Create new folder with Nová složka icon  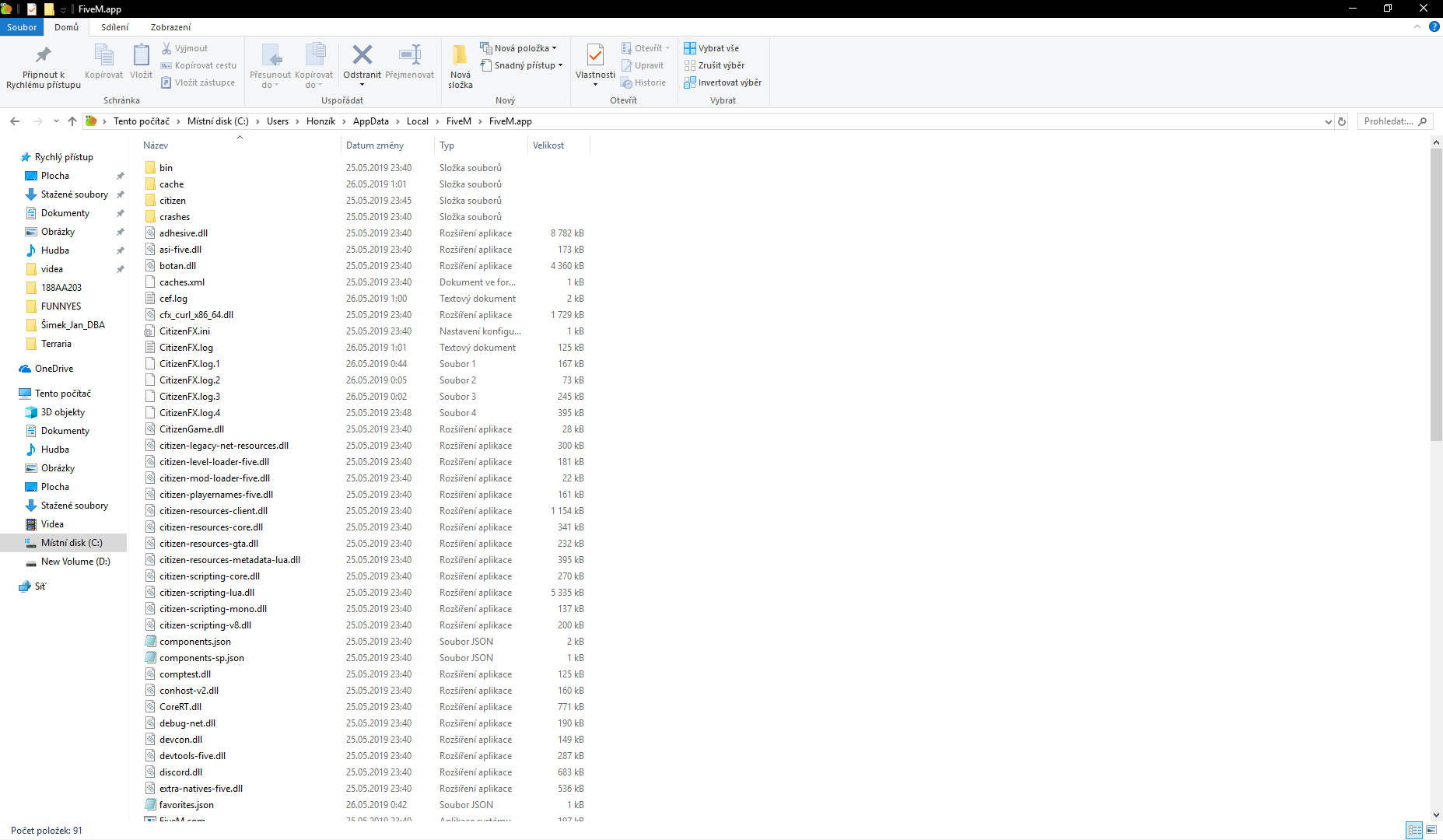pyautogui.click(x=460, y=56)
